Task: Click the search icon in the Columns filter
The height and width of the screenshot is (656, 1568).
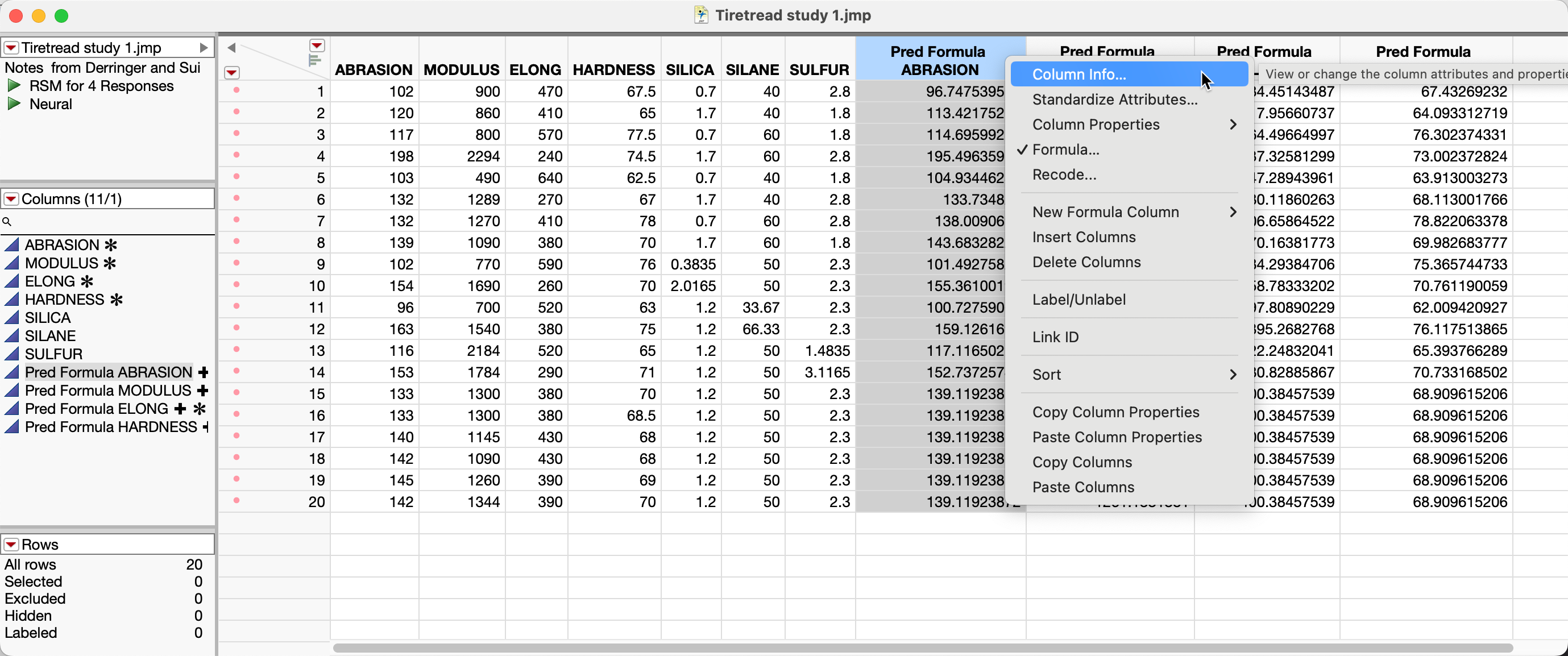Action: pos(7,222)
